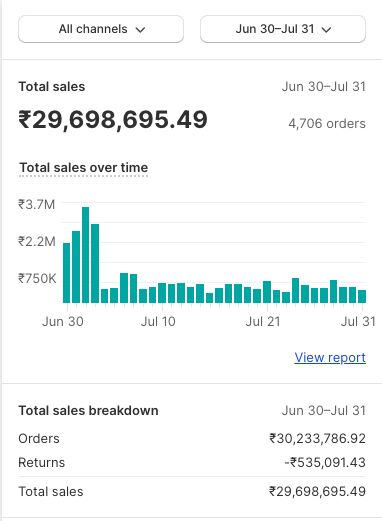Select the first bar at Jun 30

[67, 273]
